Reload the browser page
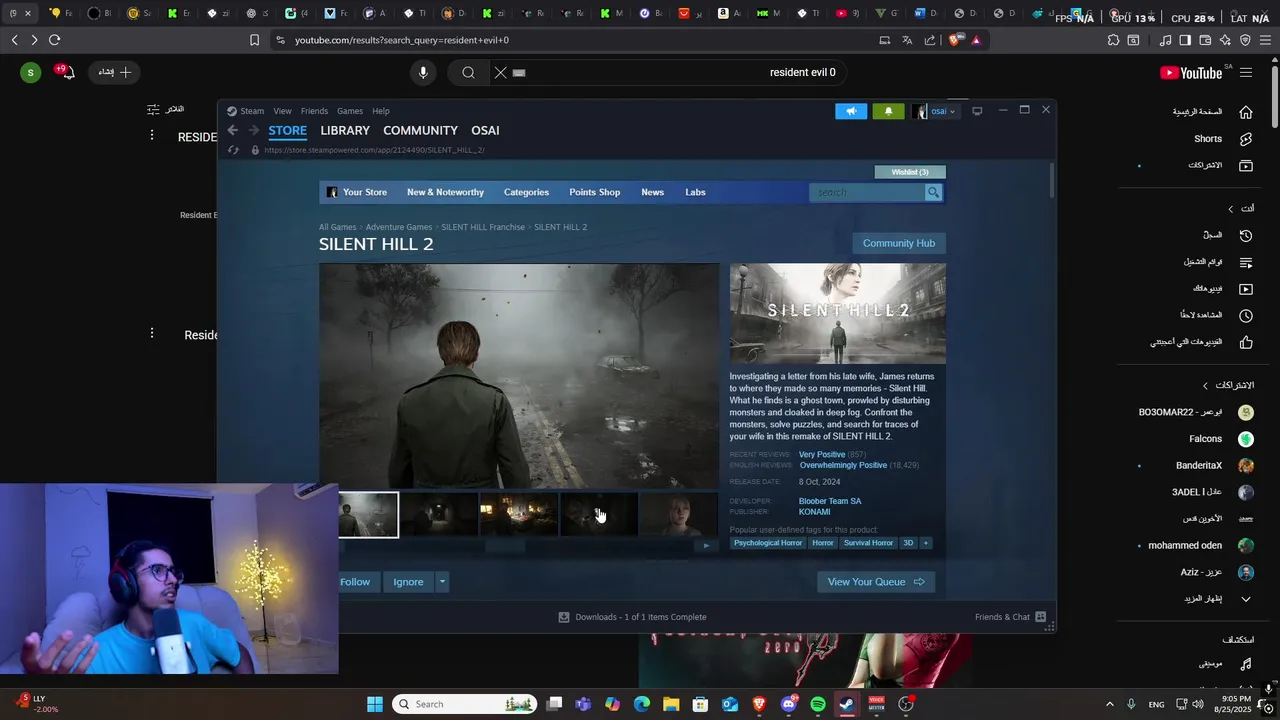Image resolution: width=1280 pixels, height=720 pixels. pos(54,40)
